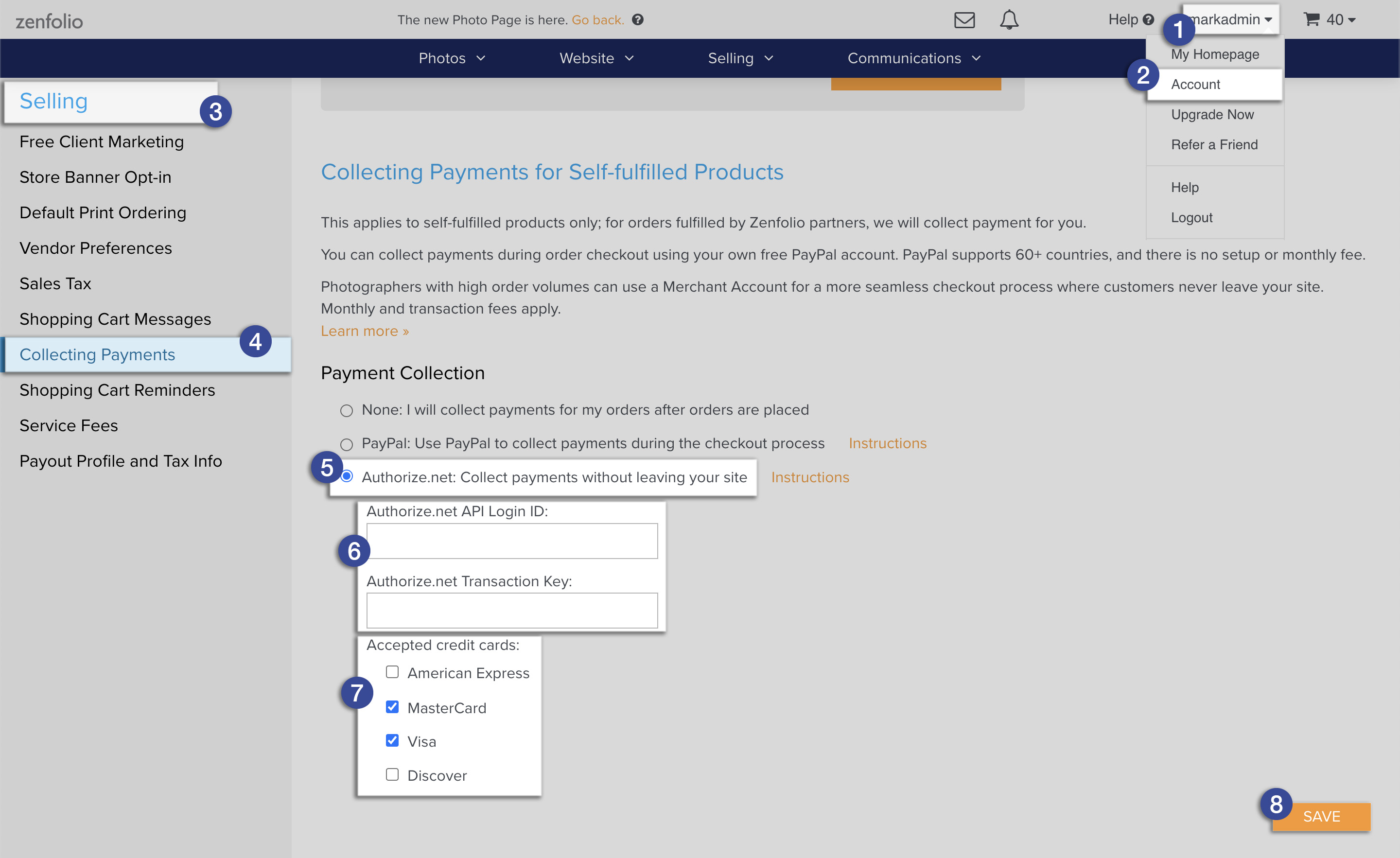Screen dimensions: 1400x858
Task: Open Authorize.net Instructions link
Action: [x=810, y=477]
